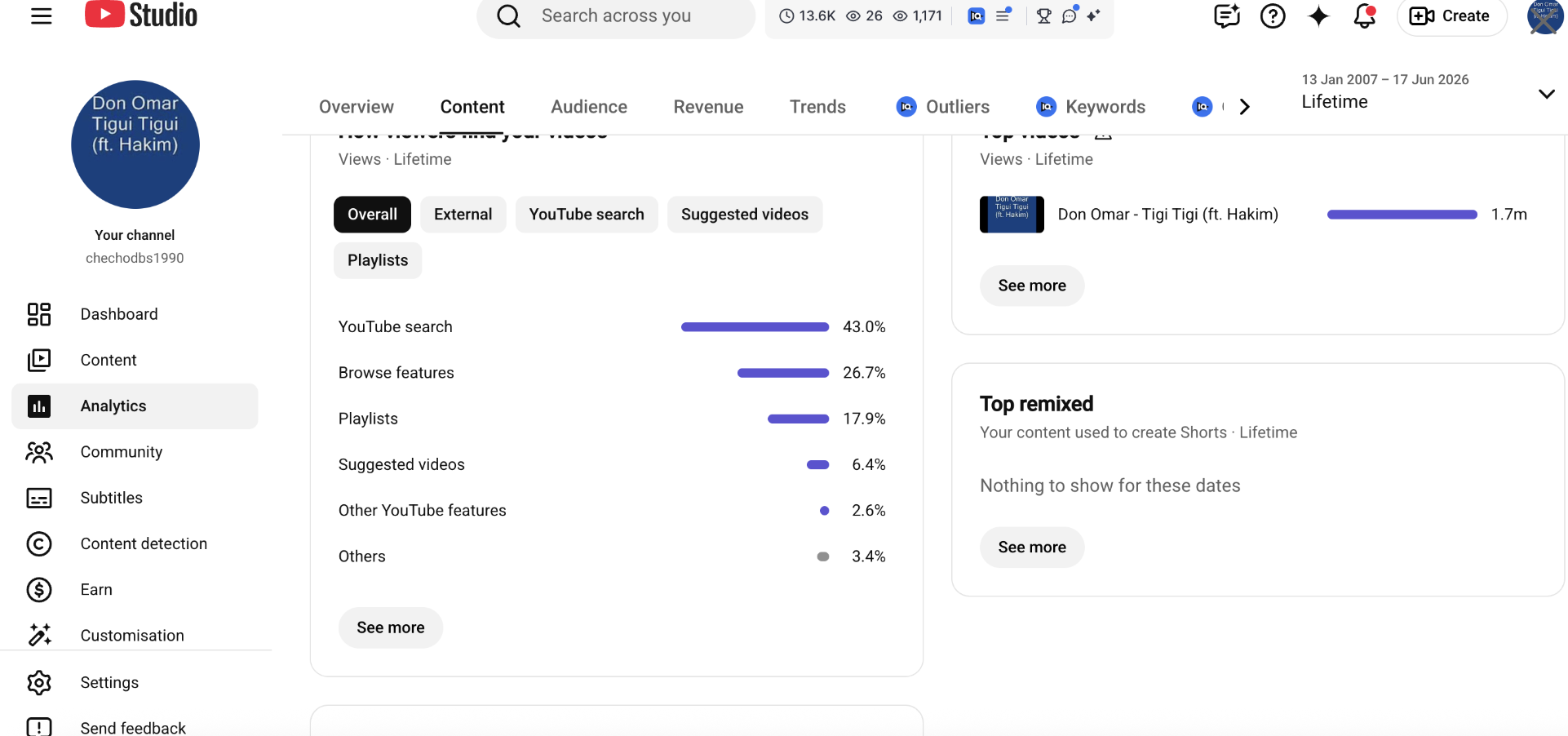Viewport: 1568px width, 736px height.
Task: Click the search across your channel field
Action: point(616,16)
